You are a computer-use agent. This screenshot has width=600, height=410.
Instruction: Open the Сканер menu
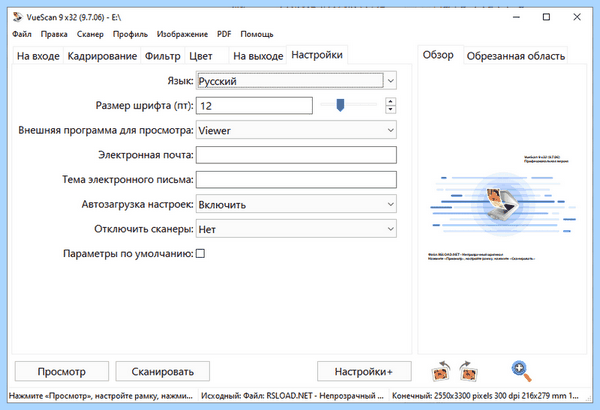click(90, 34)
